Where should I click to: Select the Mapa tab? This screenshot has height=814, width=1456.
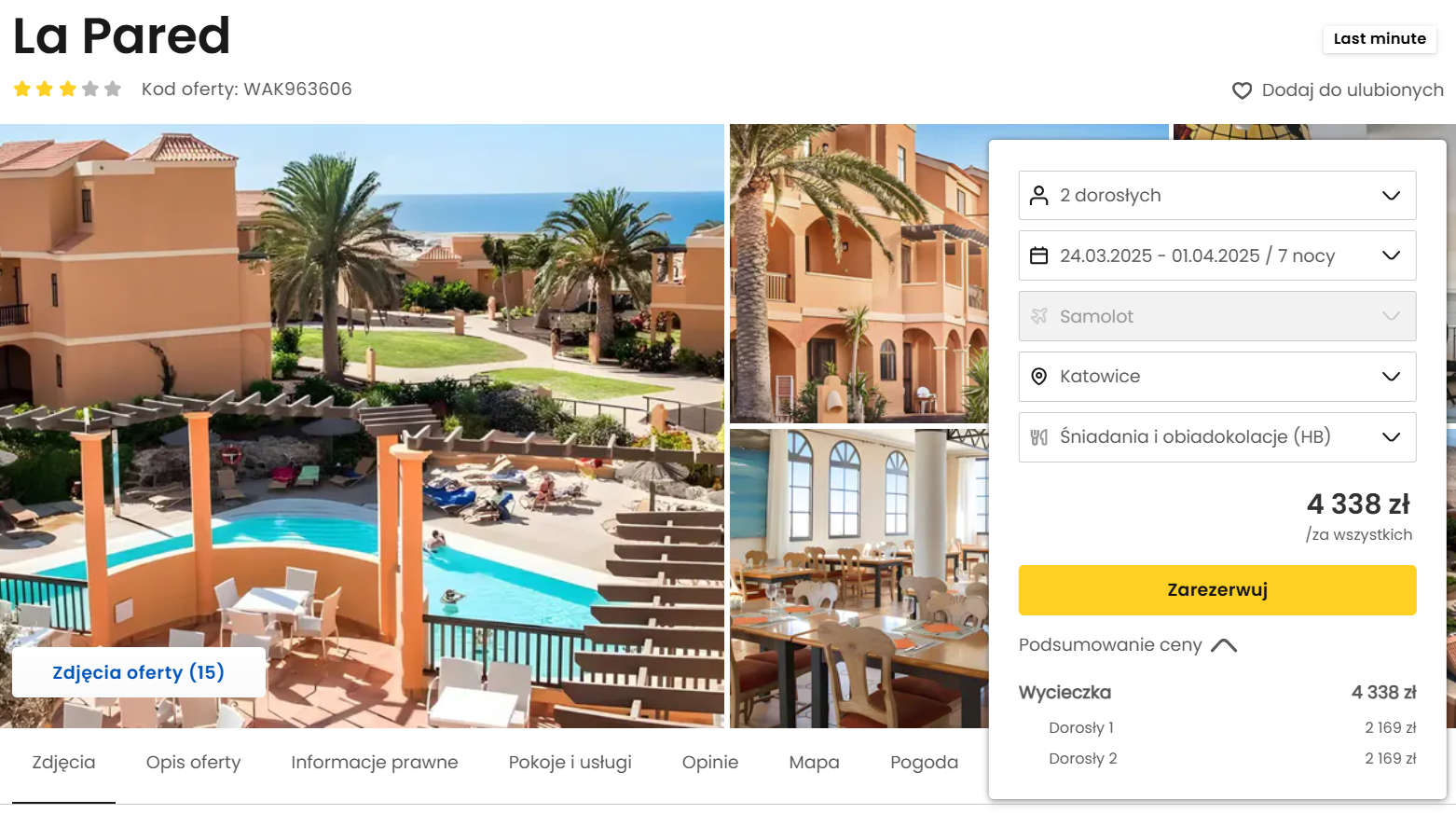[x=814, y=763]
